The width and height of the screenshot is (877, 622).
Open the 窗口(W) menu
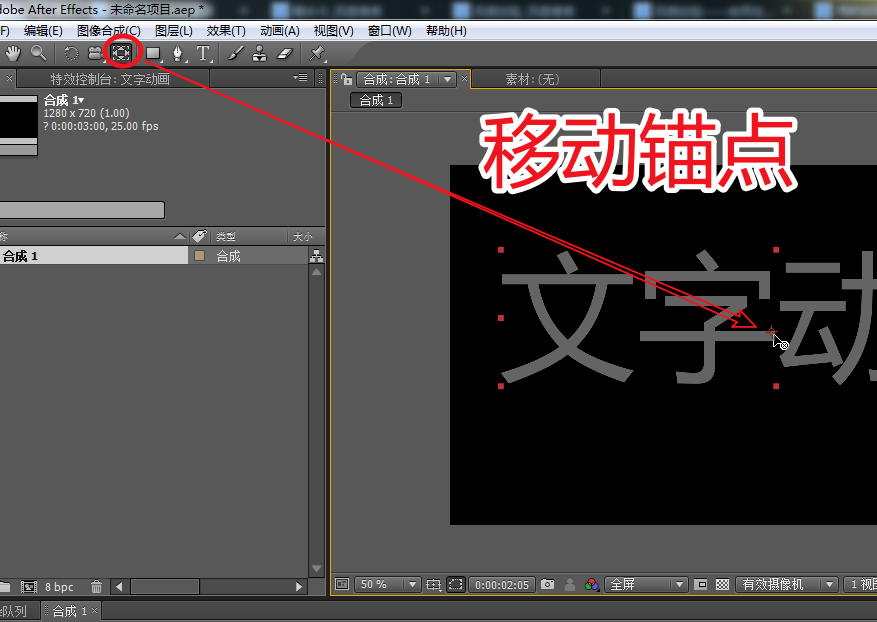[390, 31]
